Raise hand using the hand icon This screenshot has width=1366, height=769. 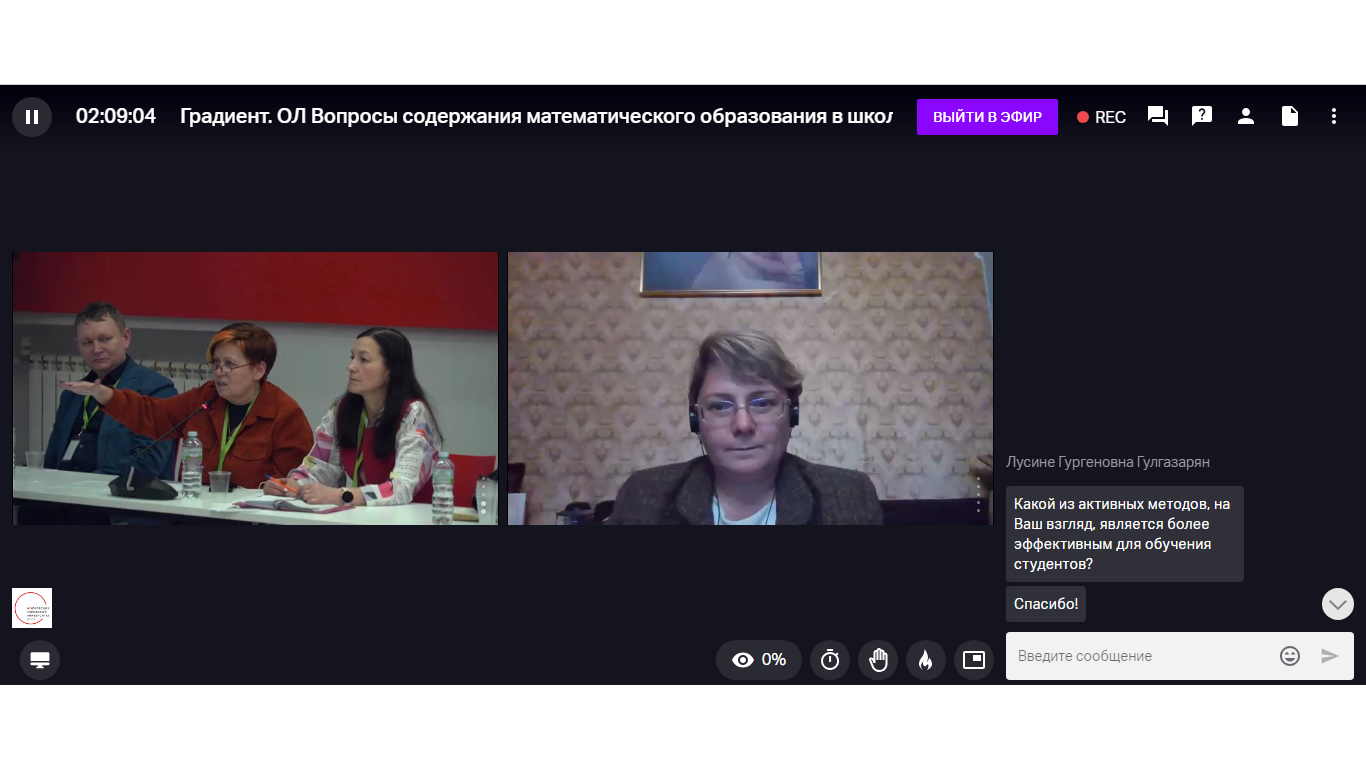(x=878, y=660)
